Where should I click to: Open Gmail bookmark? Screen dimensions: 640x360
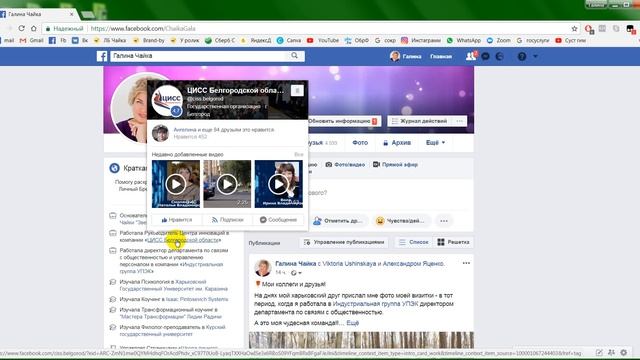click(31, 40)
